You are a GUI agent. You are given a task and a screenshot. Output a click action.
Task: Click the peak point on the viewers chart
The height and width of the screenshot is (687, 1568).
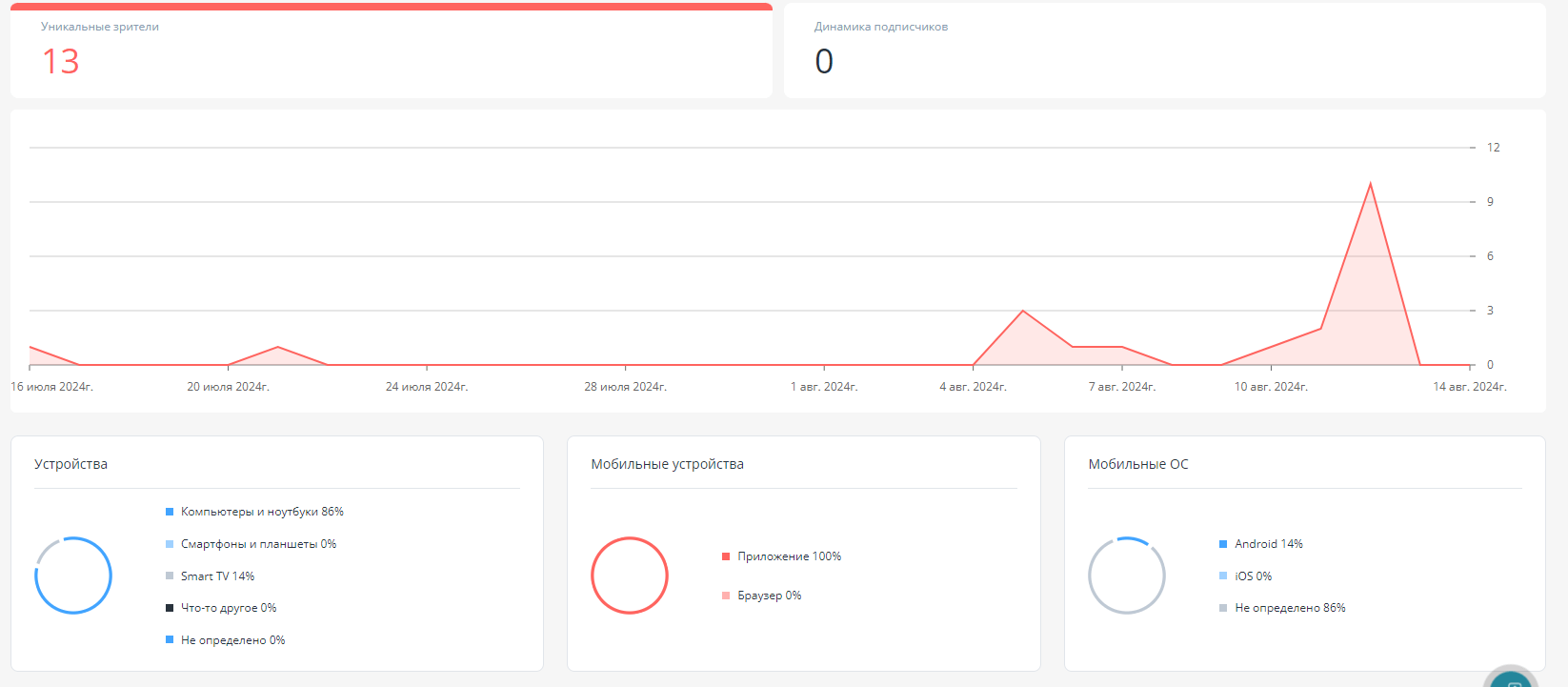1370,184
